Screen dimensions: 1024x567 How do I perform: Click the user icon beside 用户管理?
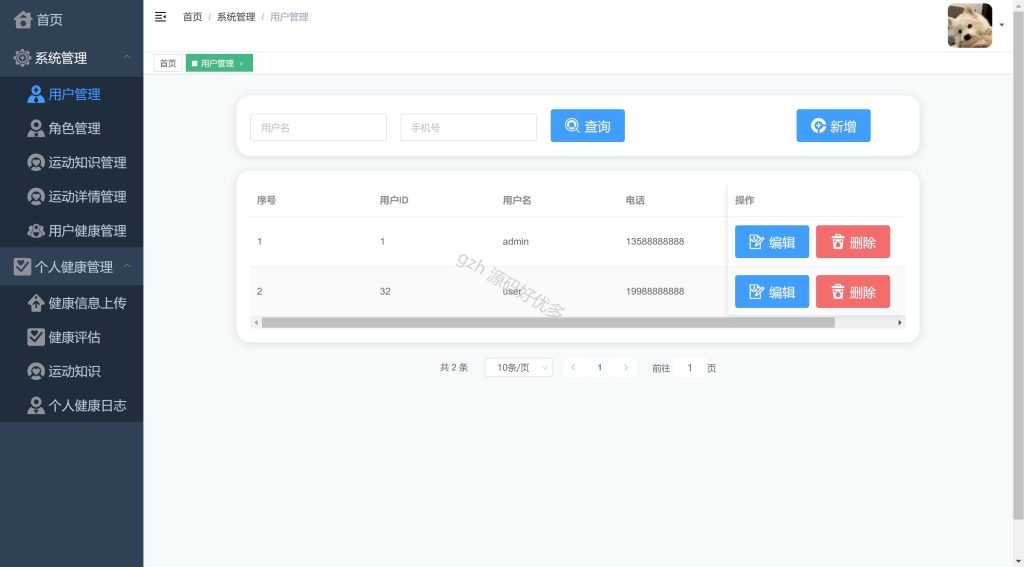tap(36, 94)
